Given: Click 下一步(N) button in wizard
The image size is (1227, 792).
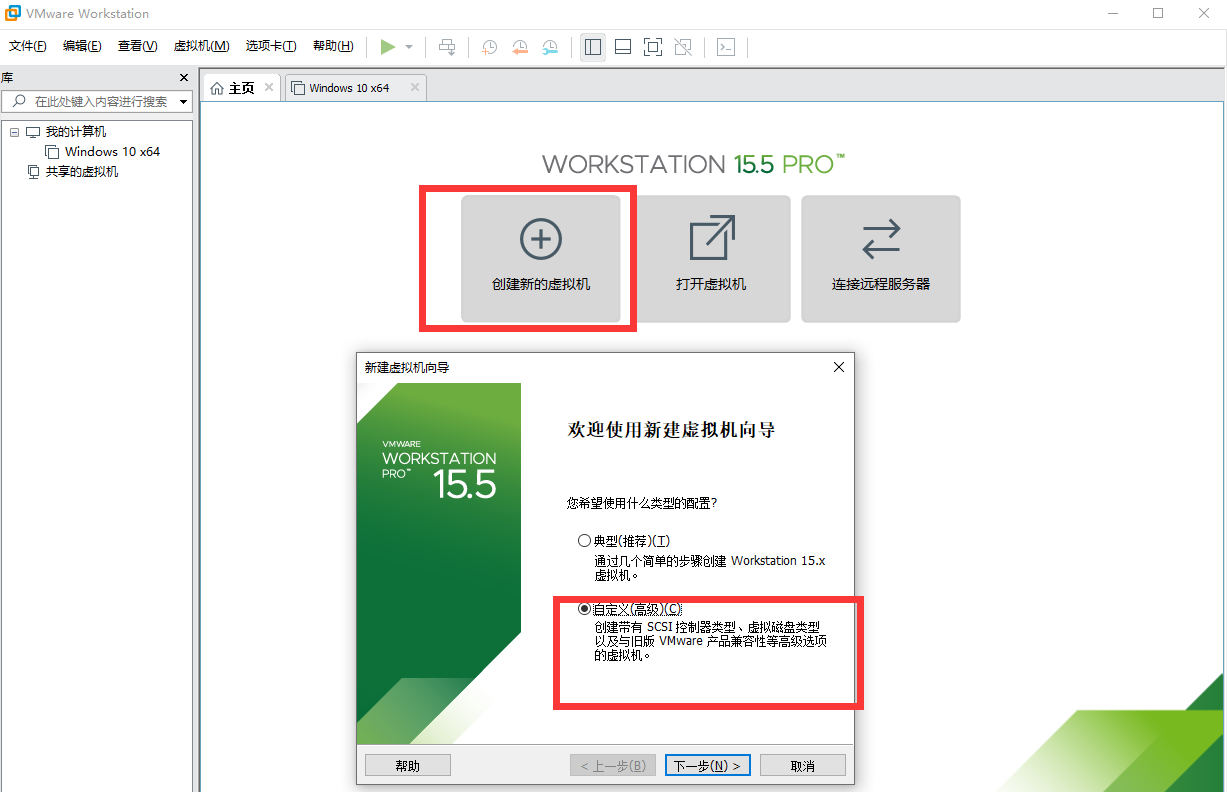Looking at the screenshot, I should pos(708,765).
